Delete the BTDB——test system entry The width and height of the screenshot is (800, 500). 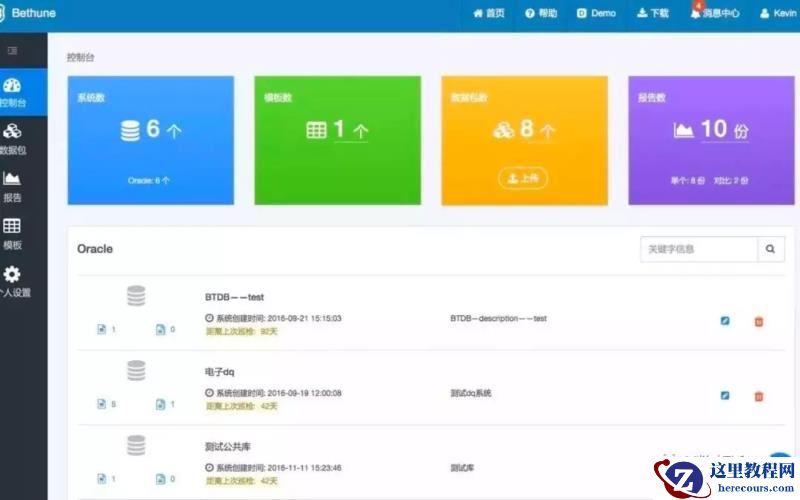tap(759, 321)
